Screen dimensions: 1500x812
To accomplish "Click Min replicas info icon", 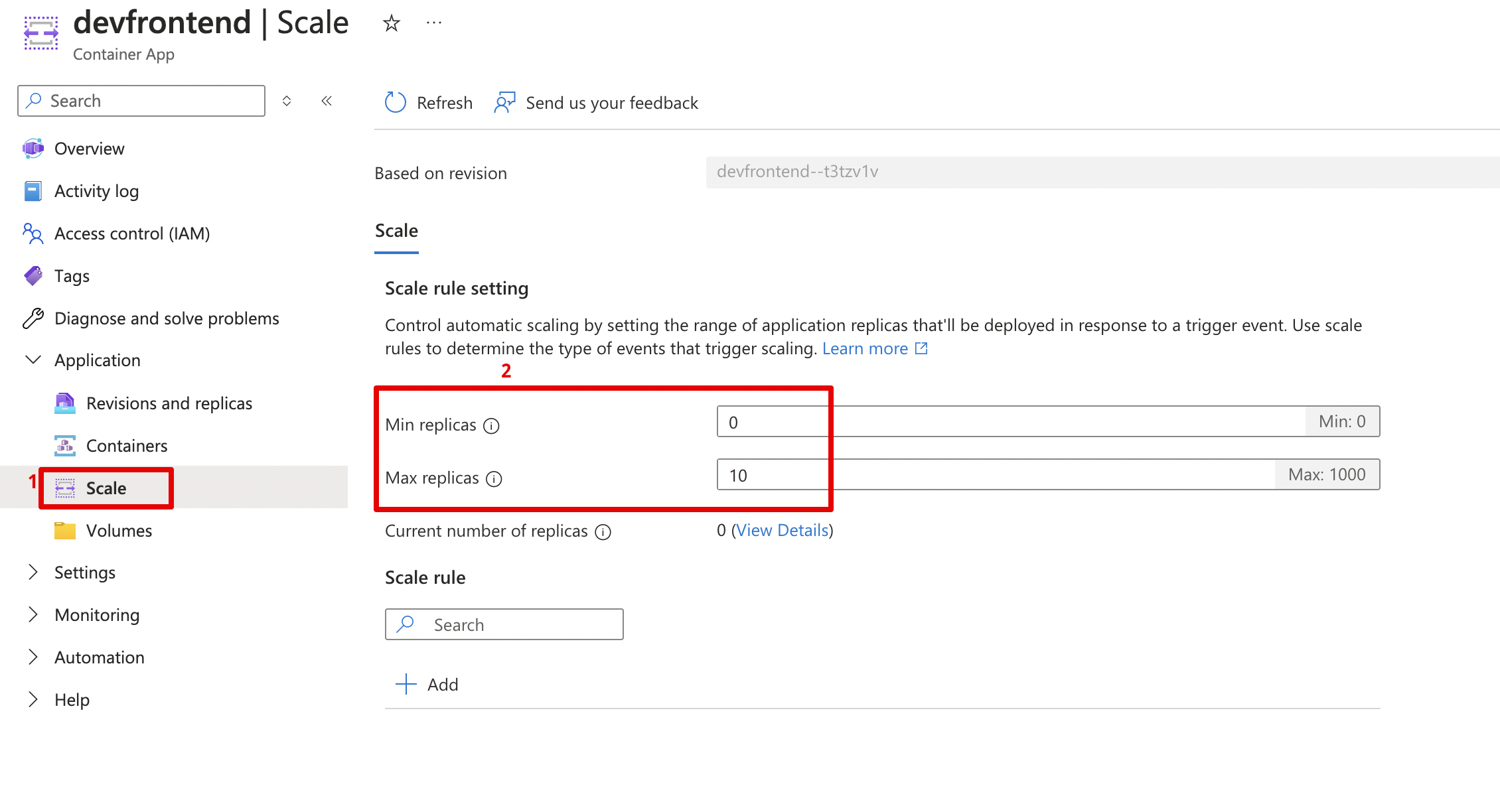I will [x=491, y=426].
